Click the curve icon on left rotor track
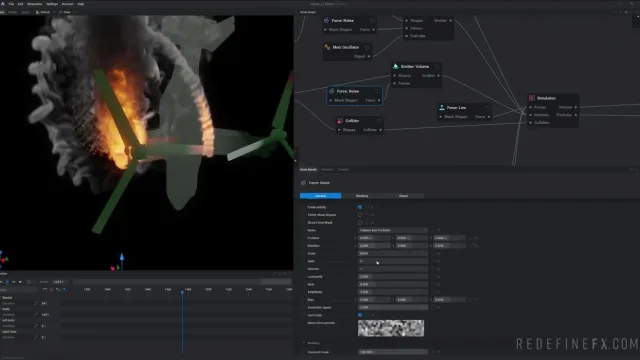The image size is (640, 360). [x=36, y=326]
